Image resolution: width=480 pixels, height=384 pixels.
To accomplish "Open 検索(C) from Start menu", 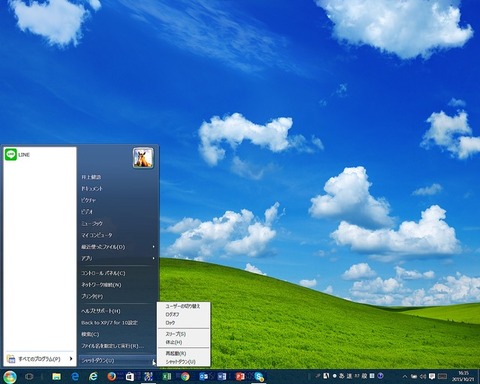I will [x=90, y=334].
